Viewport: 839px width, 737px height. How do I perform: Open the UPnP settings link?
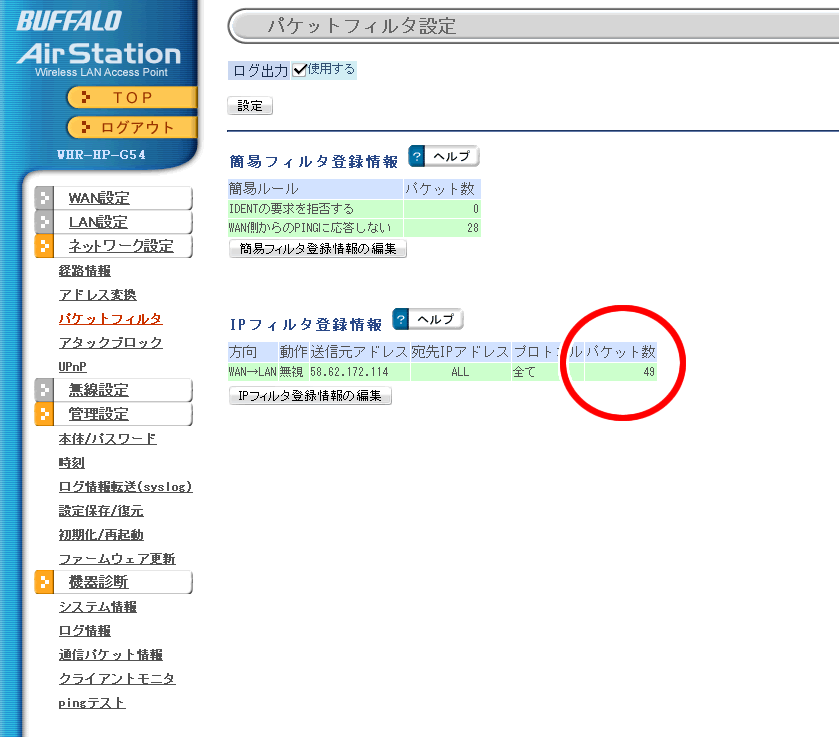click(72, 367)
